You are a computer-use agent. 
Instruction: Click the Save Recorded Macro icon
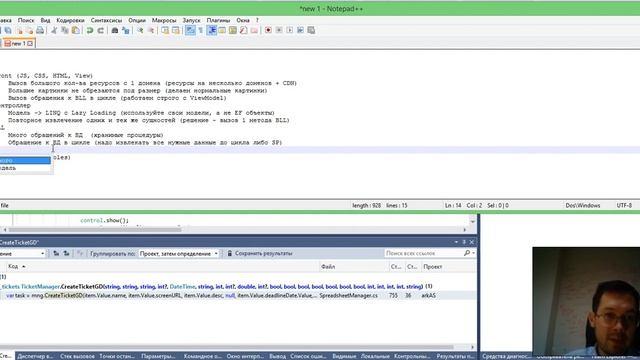coord(311,30)
